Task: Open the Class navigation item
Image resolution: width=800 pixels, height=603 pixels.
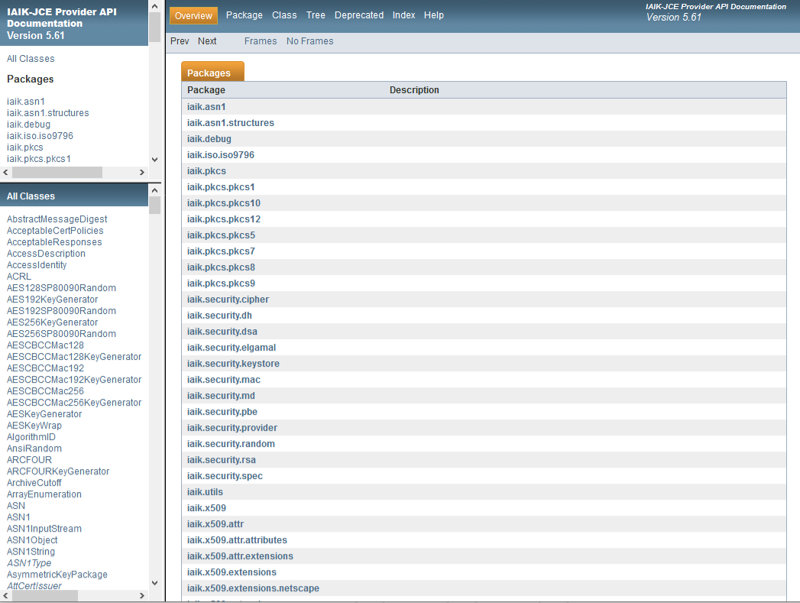Action: [284, 15]
